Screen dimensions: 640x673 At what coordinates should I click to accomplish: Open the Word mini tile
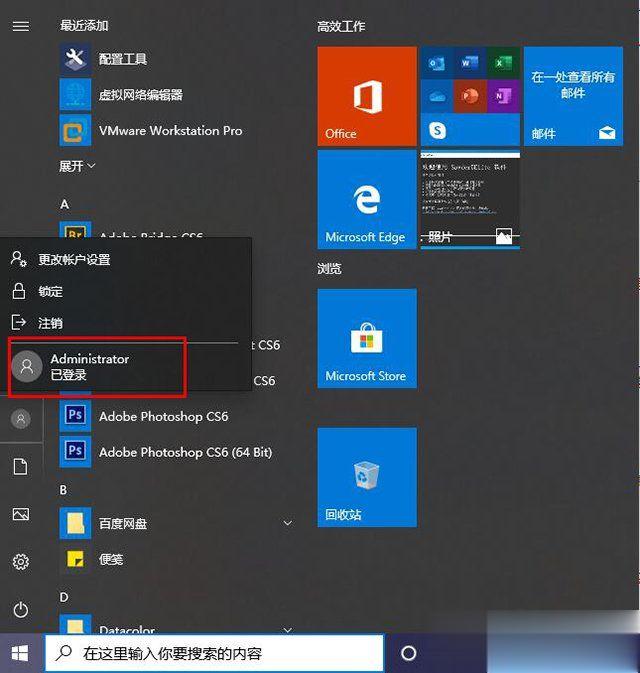point(470,64)
